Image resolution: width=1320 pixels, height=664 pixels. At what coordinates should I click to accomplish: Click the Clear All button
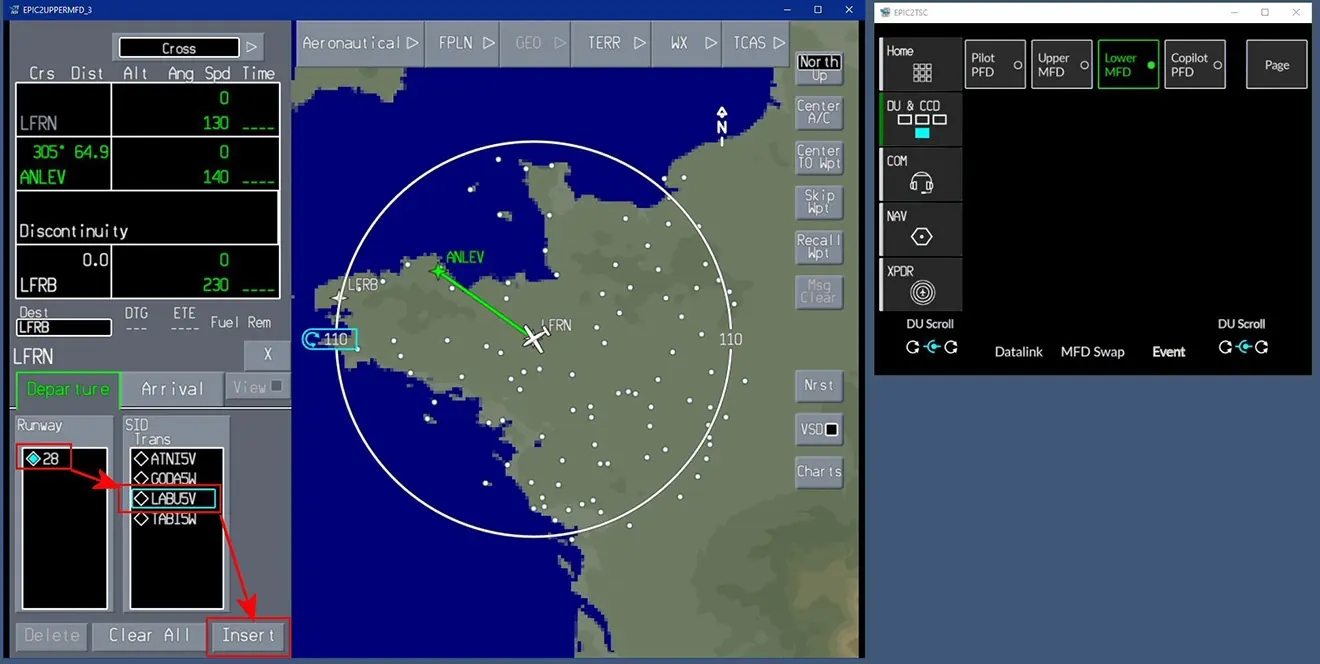(x=149, y=636)
